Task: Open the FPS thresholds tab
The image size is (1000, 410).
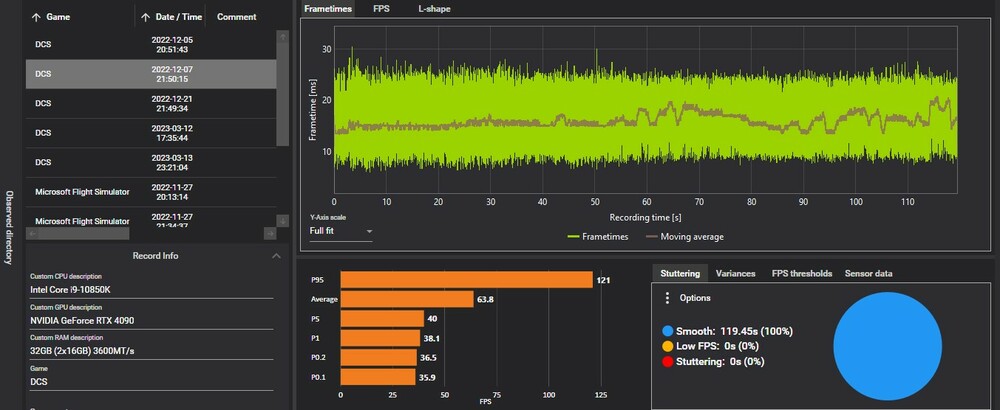Action: point(802,274)
